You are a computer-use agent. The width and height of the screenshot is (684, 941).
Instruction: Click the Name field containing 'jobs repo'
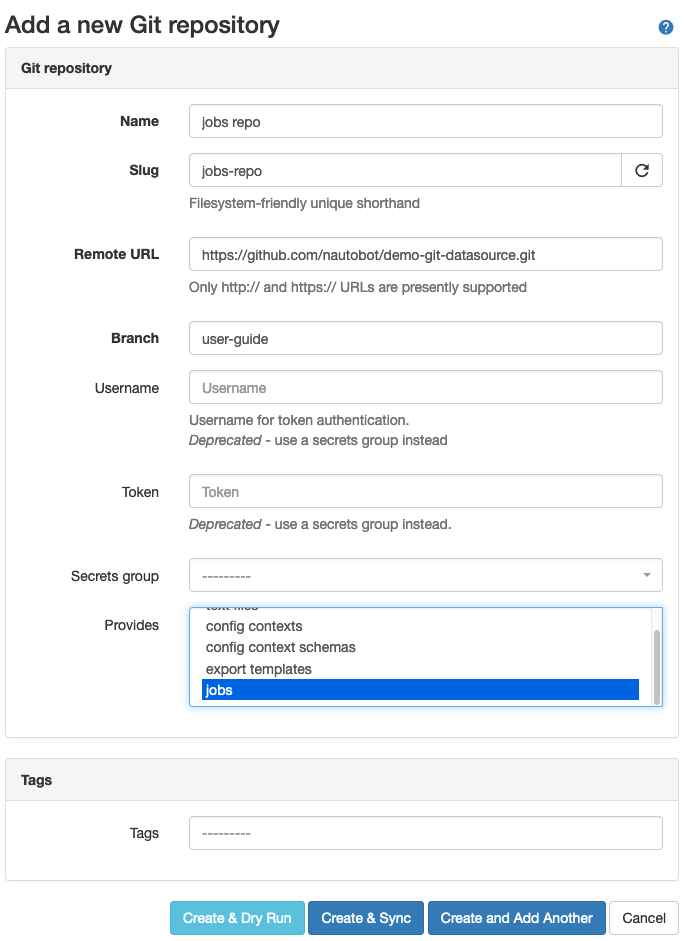(425, 120)
